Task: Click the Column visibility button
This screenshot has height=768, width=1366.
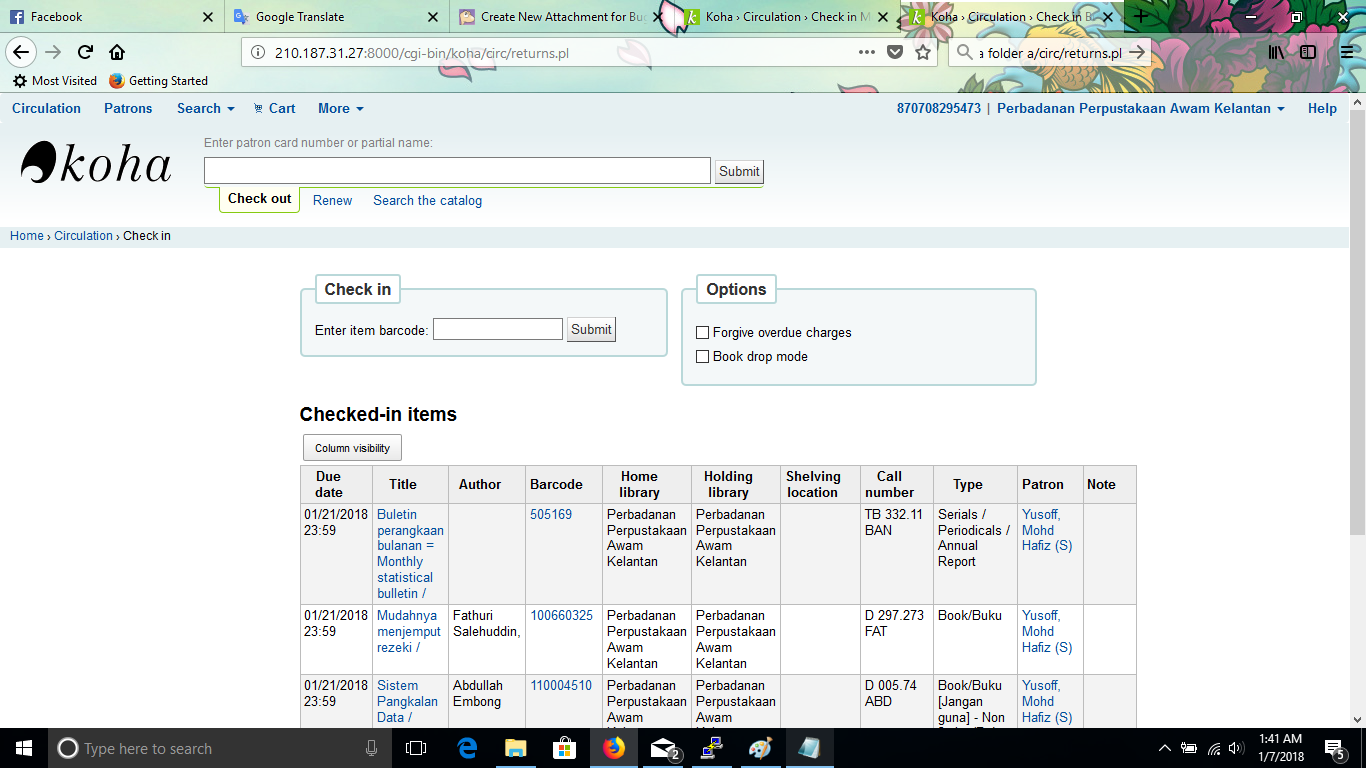Action: click(x=352, y=448)
